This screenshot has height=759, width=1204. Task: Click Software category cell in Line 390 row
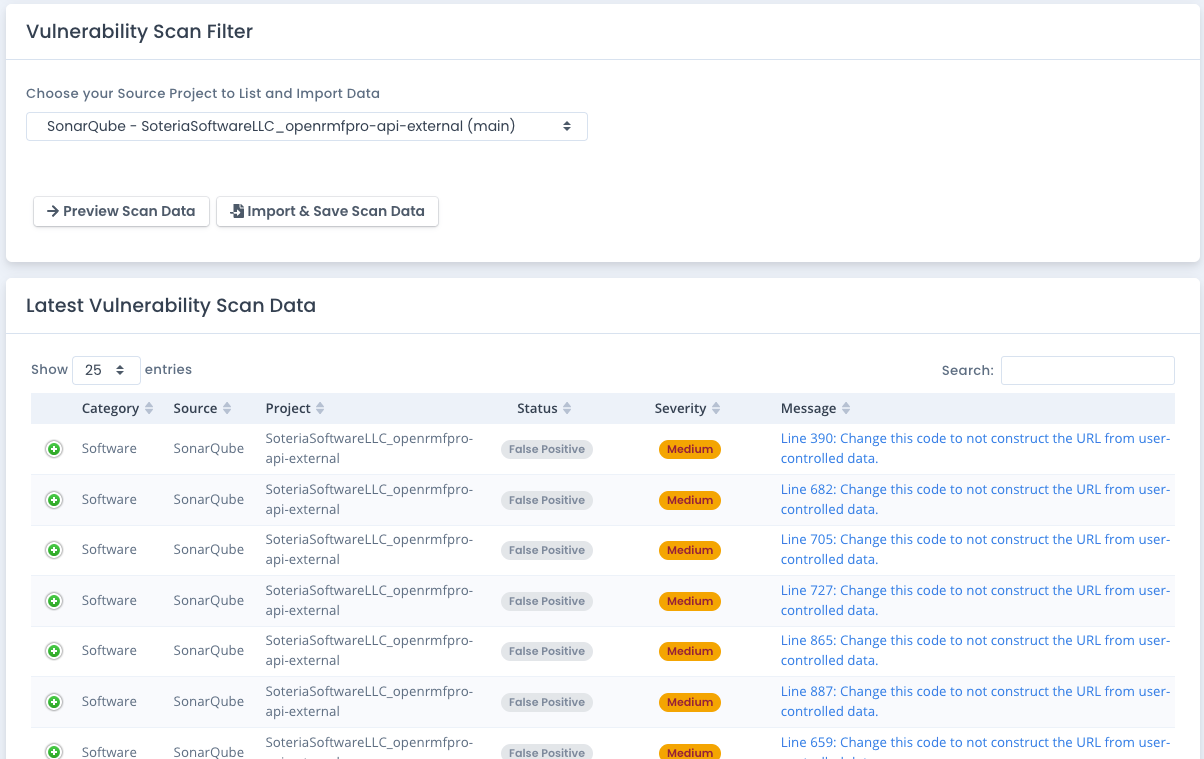pos(109,448)
